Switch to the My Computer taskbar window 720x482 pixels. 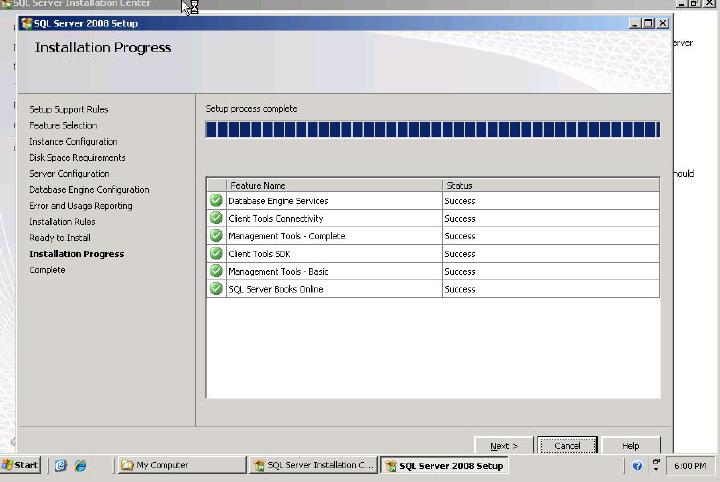click(181, 465)
